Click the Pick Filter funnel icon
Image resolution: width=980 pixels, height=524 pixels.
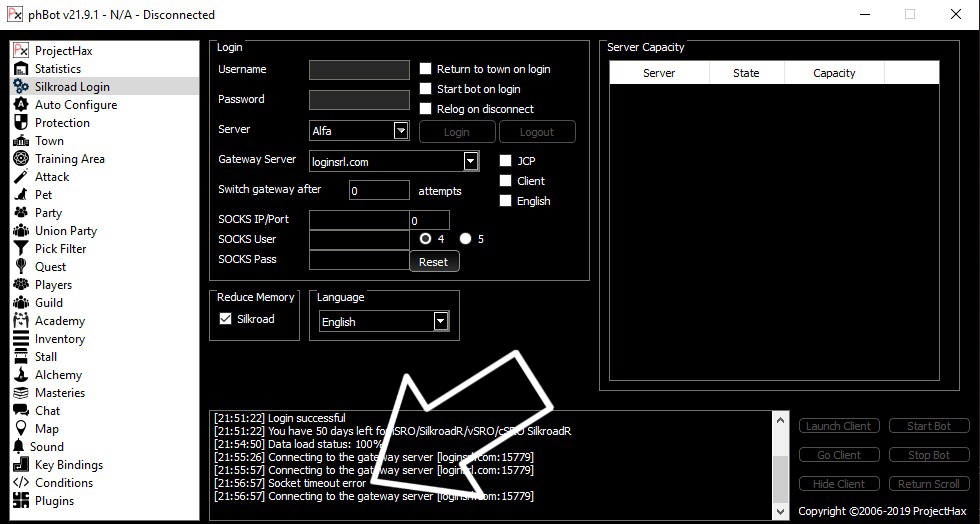tap(21, 249)
